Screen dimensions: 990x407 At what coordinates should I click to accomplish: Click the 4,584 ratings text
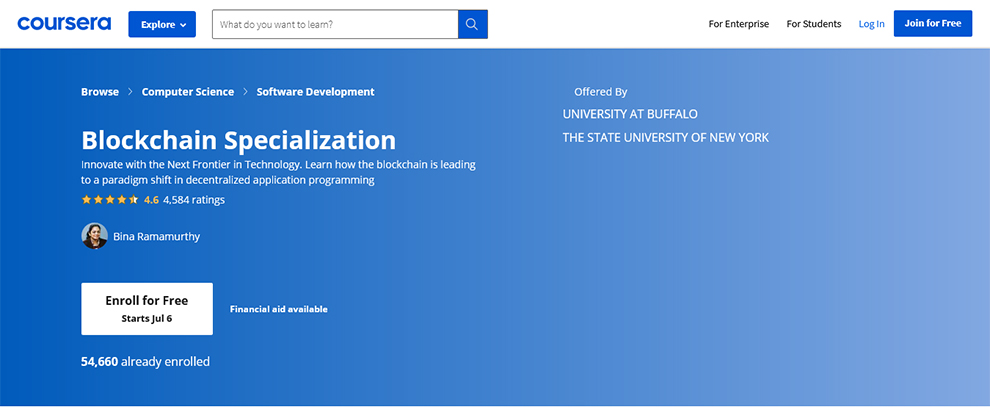[194, 200]
